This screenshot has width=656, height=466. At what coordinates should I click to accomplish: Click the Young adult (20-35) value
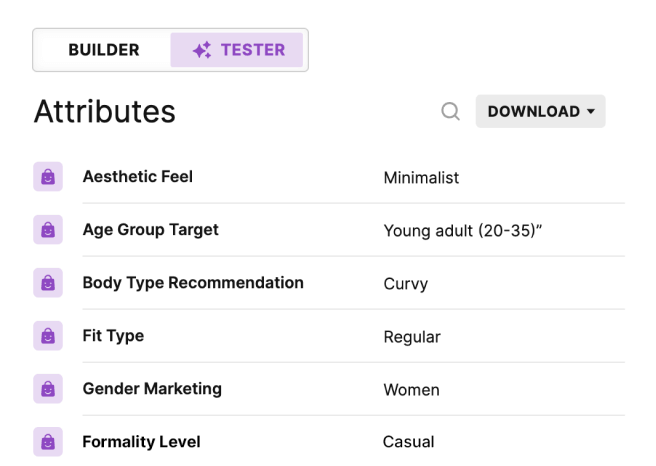[462, 231]
